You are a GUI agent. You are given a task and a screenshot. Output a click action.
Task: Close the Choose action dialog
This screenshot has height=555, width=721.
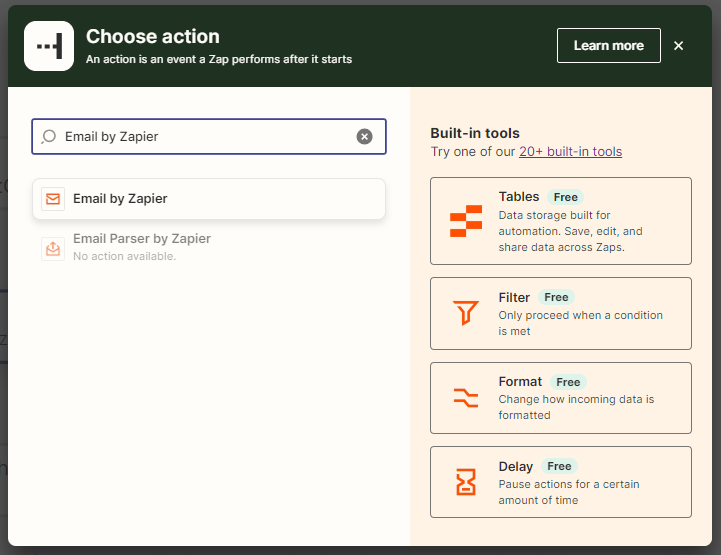[679, 46]
